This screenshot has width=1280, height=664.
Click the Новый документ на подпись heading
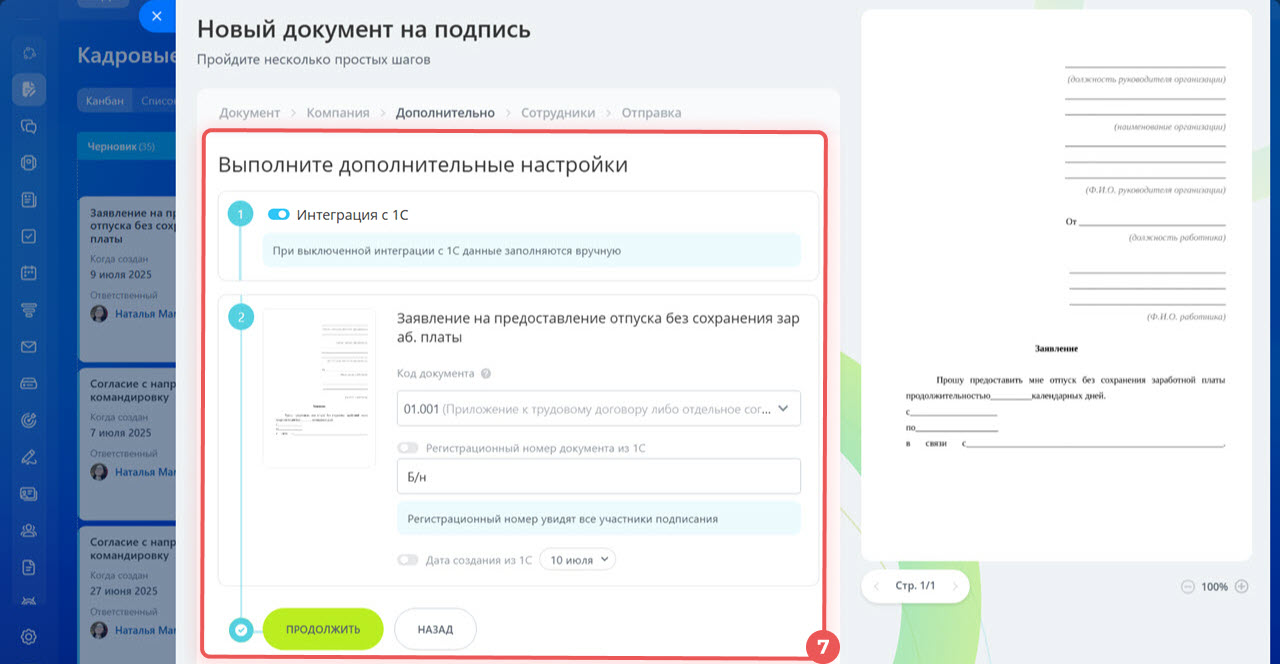tap(364, 30)
